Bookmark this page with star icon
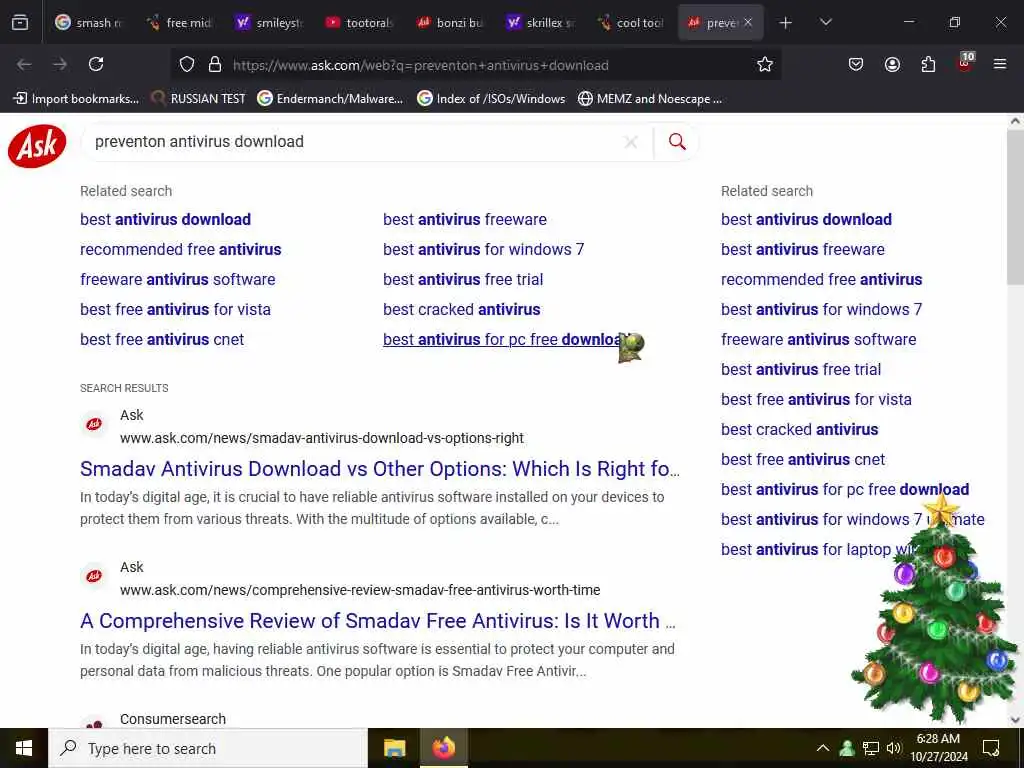The image size is (1024, 768). point(765,64)
